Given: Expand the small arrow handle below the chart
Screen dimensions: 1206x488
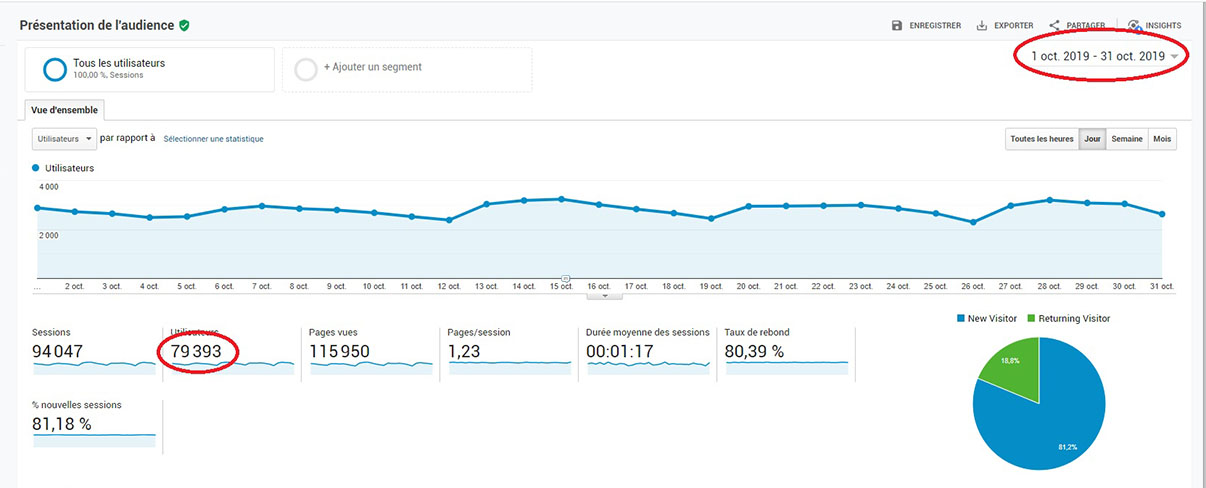Looking at the screenshot, I should (604, 296).
